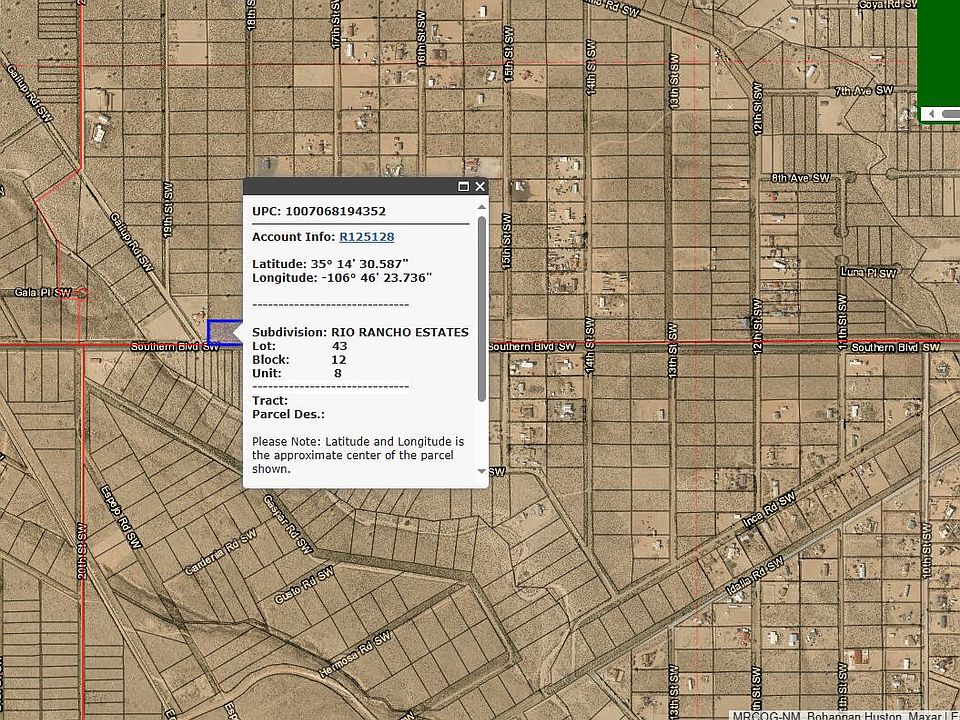Maximize the parcel info popup
This screenshot has height=720, width=960.
464,187
